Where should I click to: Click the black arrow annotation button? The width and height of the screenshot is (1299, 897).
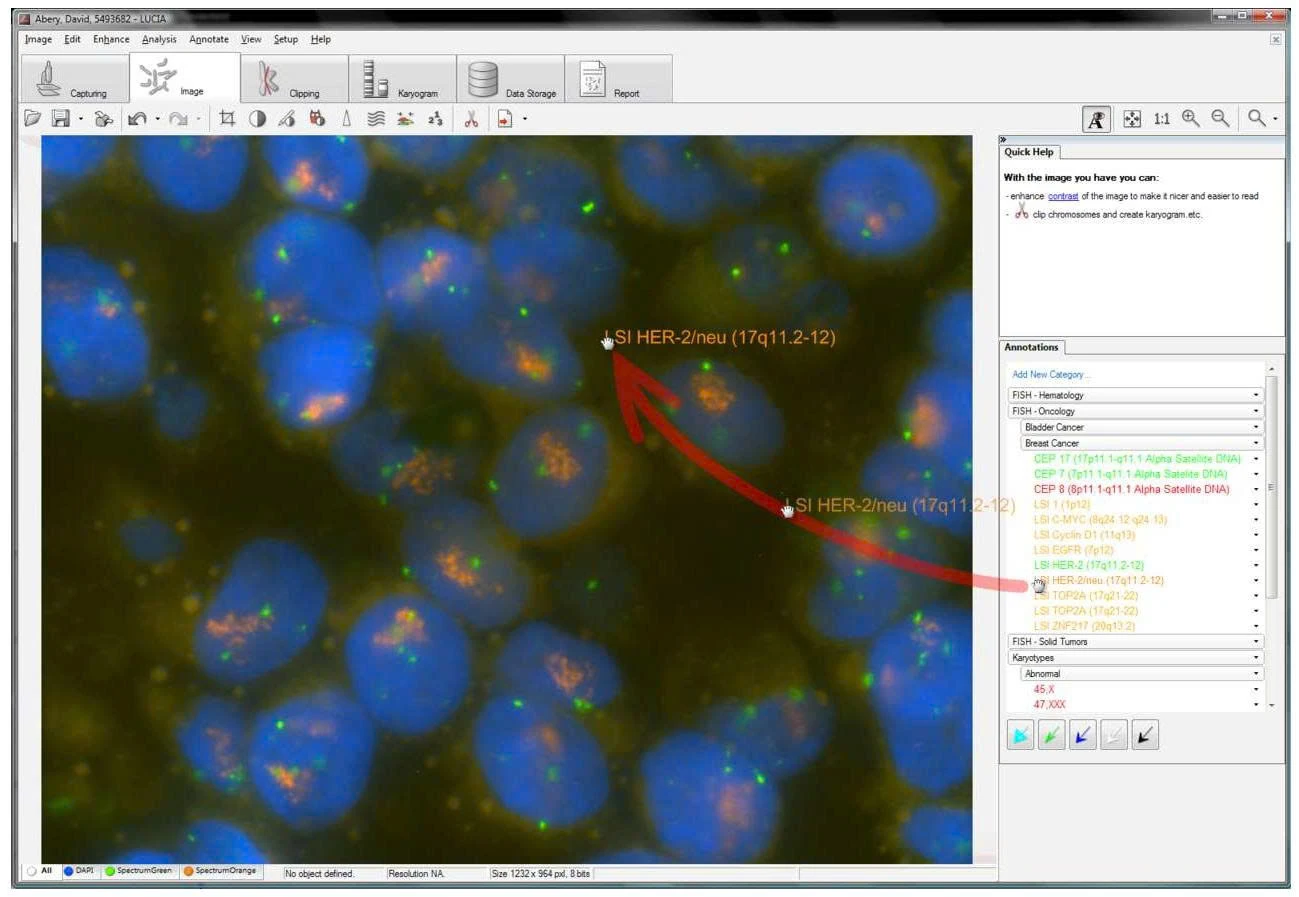coord(1145,736)
